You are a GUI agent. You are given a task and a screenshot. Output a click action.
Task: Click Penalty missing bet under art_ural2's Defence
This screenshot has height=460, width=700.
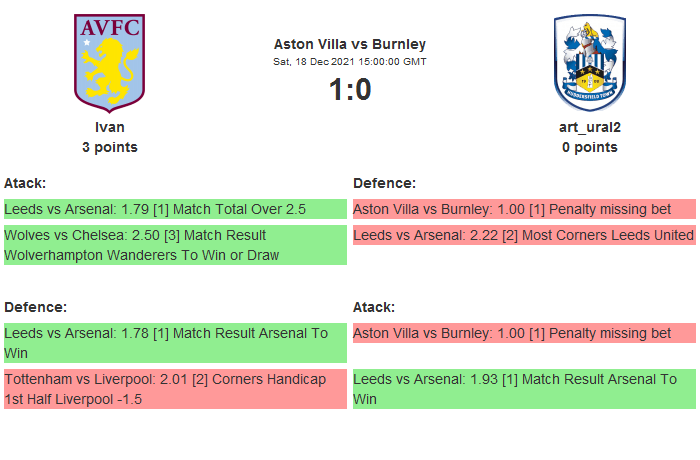(524, 209)
